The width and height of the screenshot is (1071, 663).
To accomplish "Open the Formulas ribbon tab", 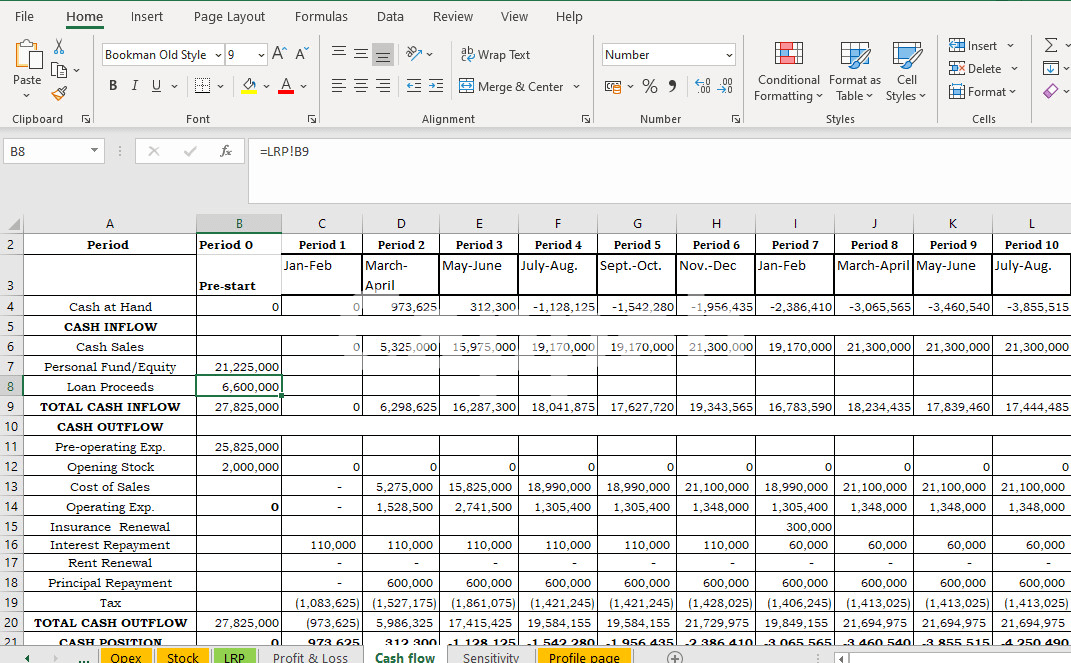I will point(321,17).
